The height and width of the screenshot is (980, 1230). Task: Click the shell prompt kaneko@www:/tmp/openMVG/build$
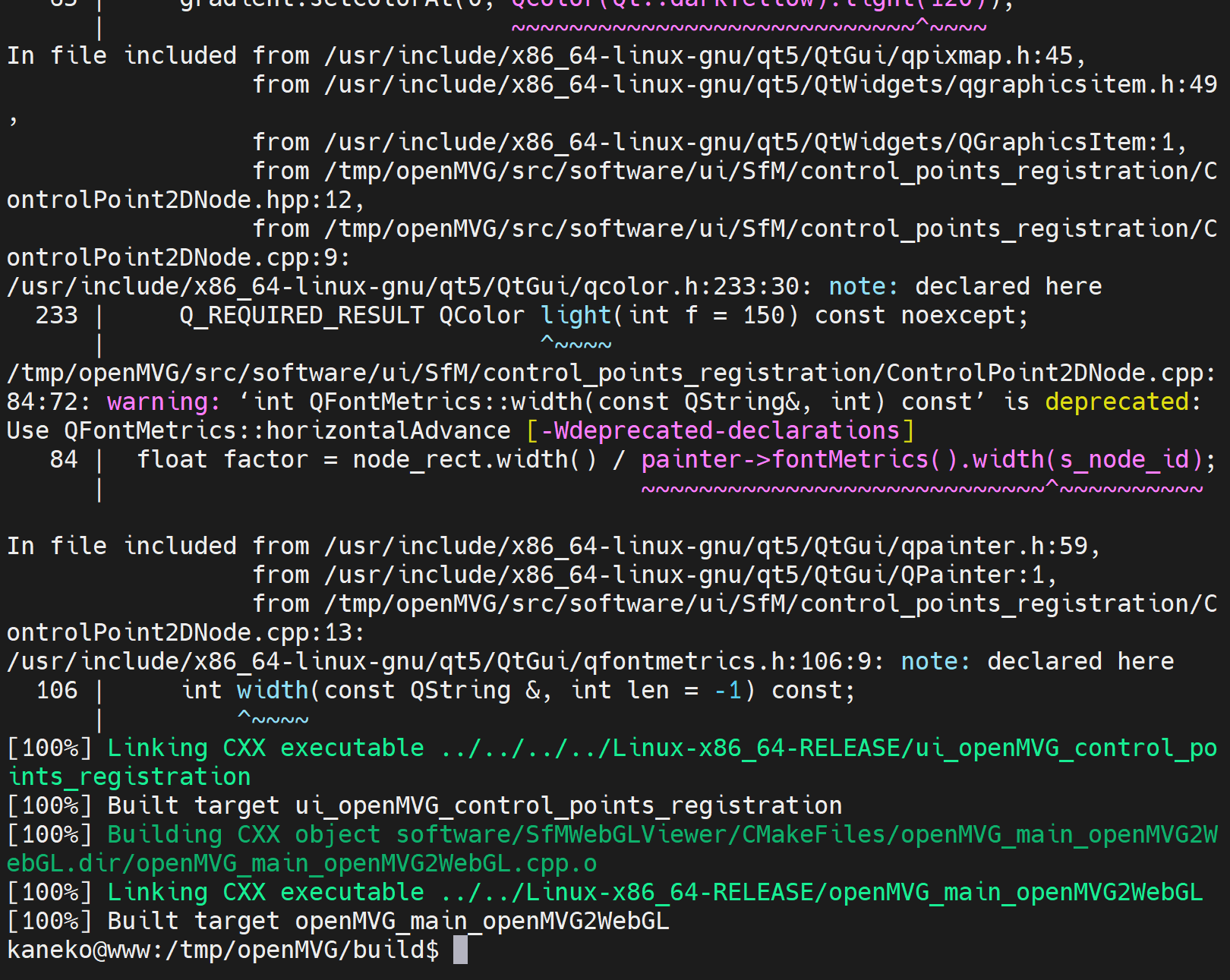(223, 950)
